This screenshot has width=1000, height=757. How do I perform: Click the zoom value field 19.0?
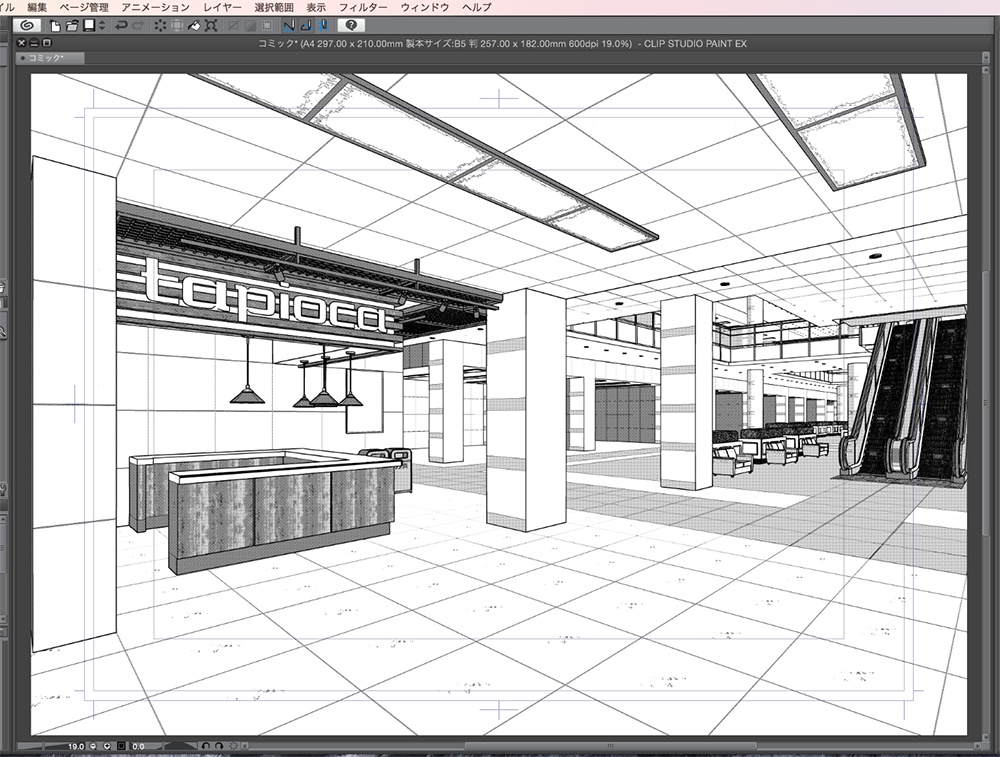pyautogui.click(x=76, y=746)
